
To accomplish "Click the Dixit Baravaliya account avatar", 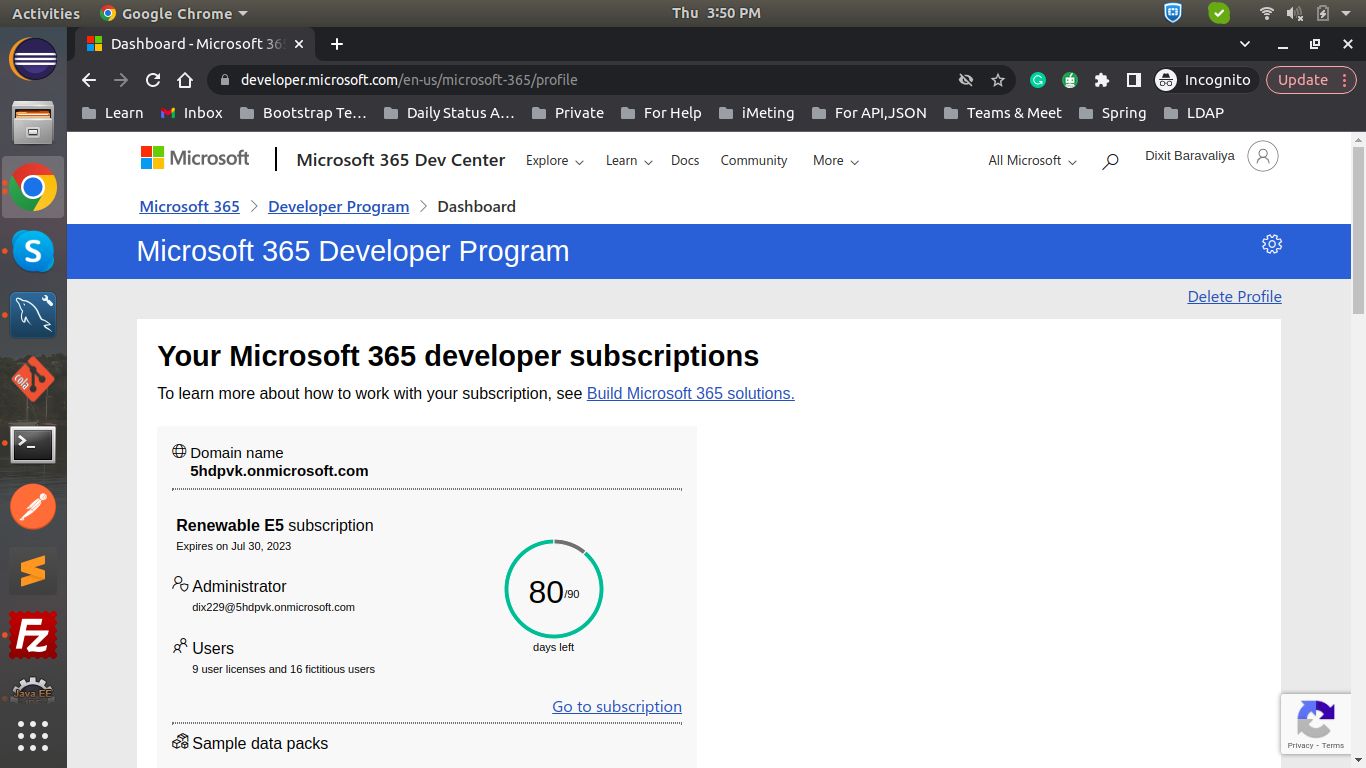I will [1263, 156].
